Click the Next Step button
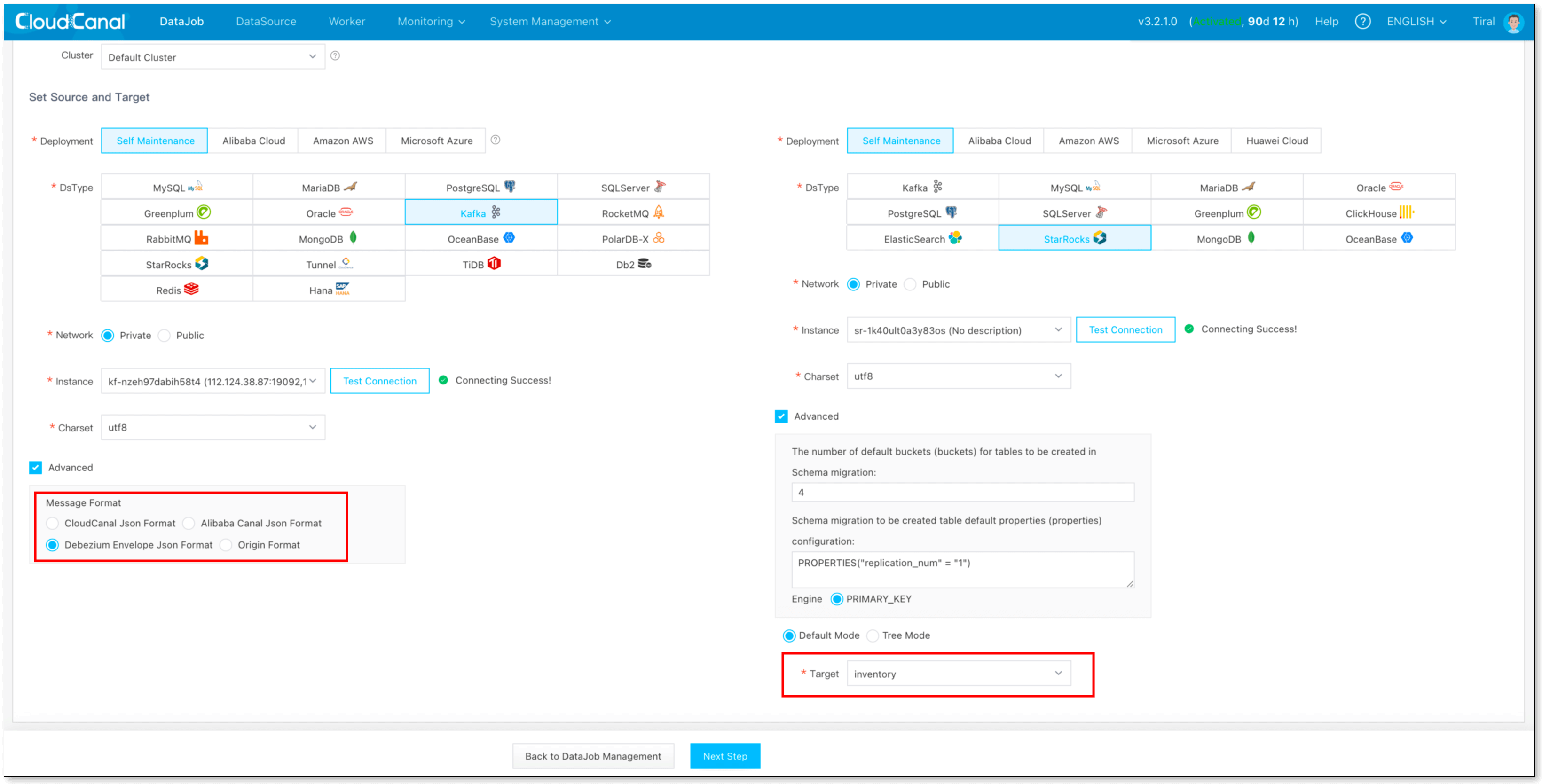 coord(724,756)
